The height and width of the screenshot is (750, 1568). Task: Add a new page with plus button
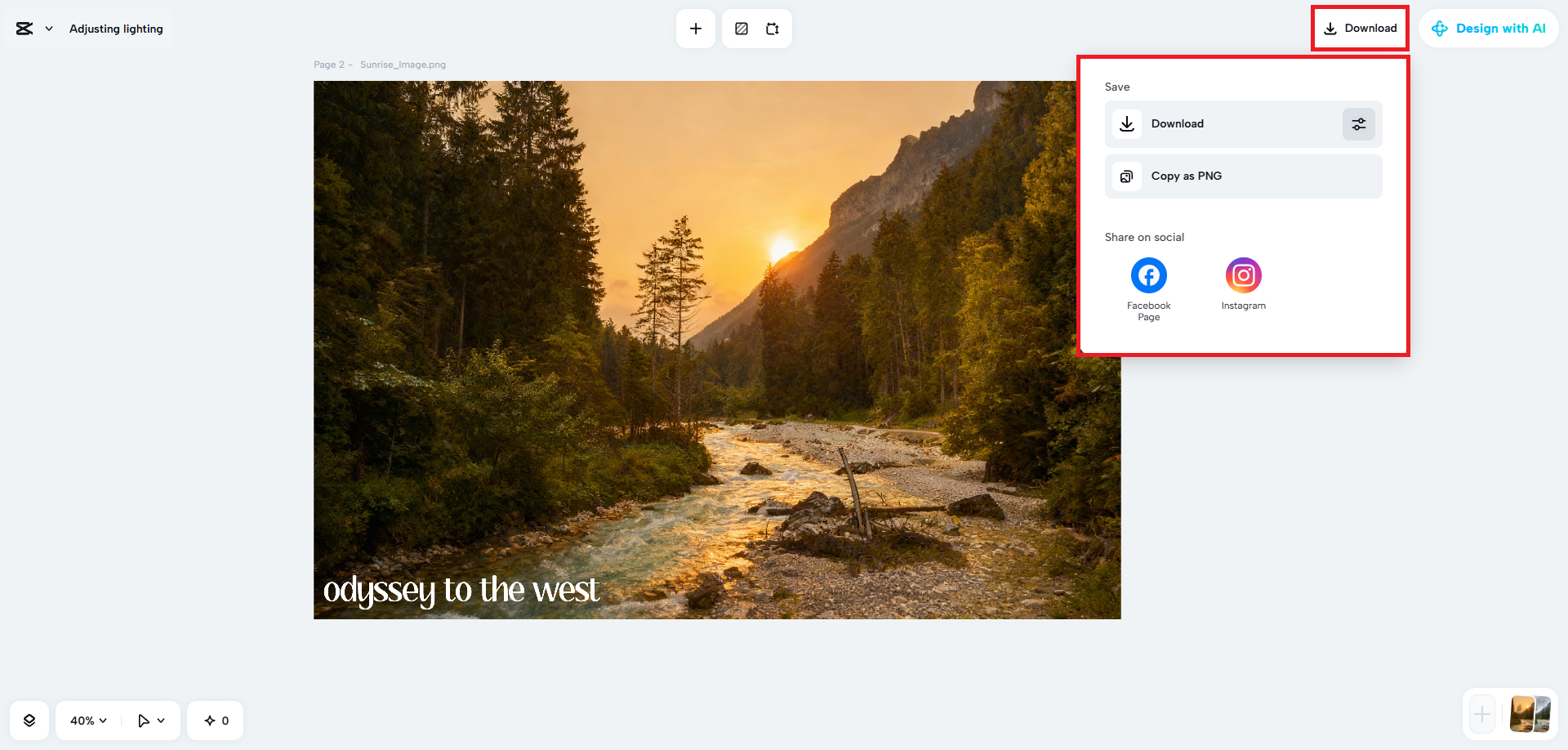pos(1482,716)
